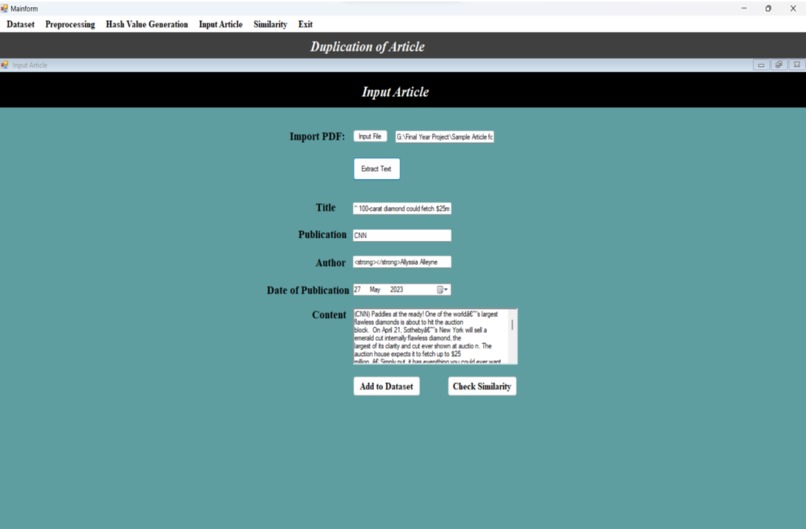Open the Similarity menu
The width and height of the screenshot is (806, 529).
coord(270,24)
